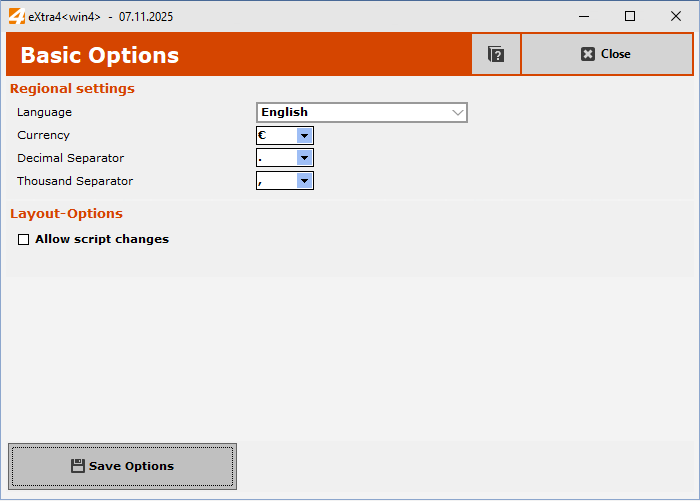Enable the Allow script changes checkbox
The image size is (700, 501).
click(x=24, y=240)
